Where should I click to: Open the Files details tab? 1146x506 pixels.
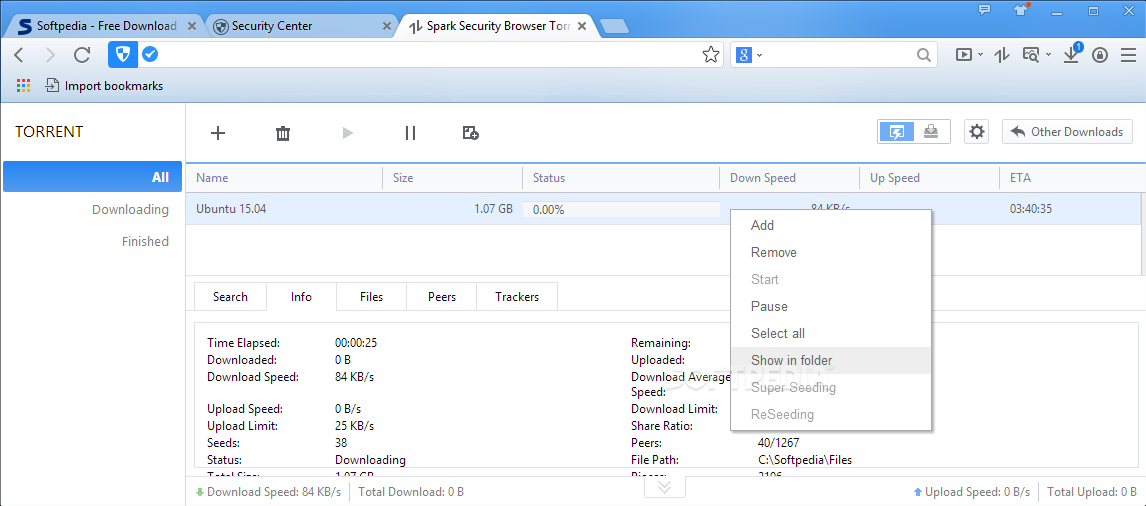(371, 297)
